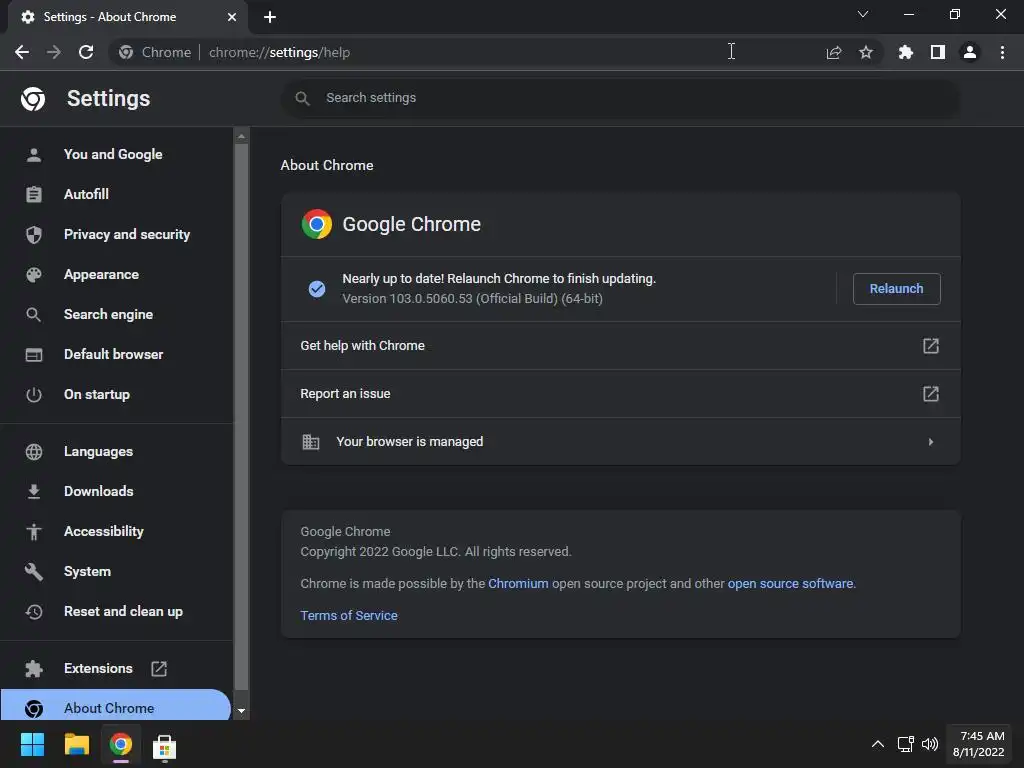The image size is (1024, 768).
Task: Click the blue update checkmark icon
Action: 317,289
